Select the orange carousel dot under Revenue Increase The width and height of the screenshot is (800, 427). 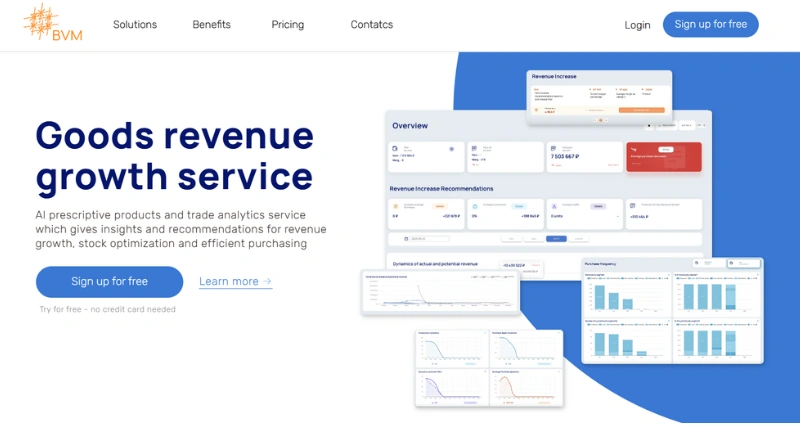click(600, 120)
